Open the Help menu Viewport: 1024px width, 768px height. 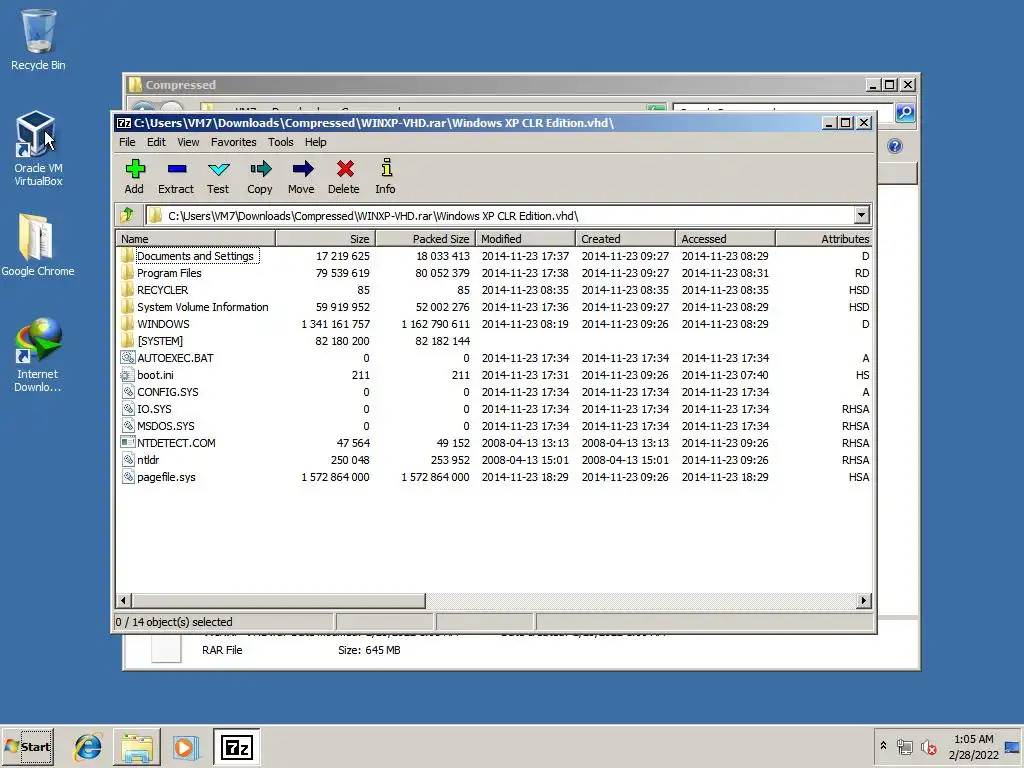(315, 142)
